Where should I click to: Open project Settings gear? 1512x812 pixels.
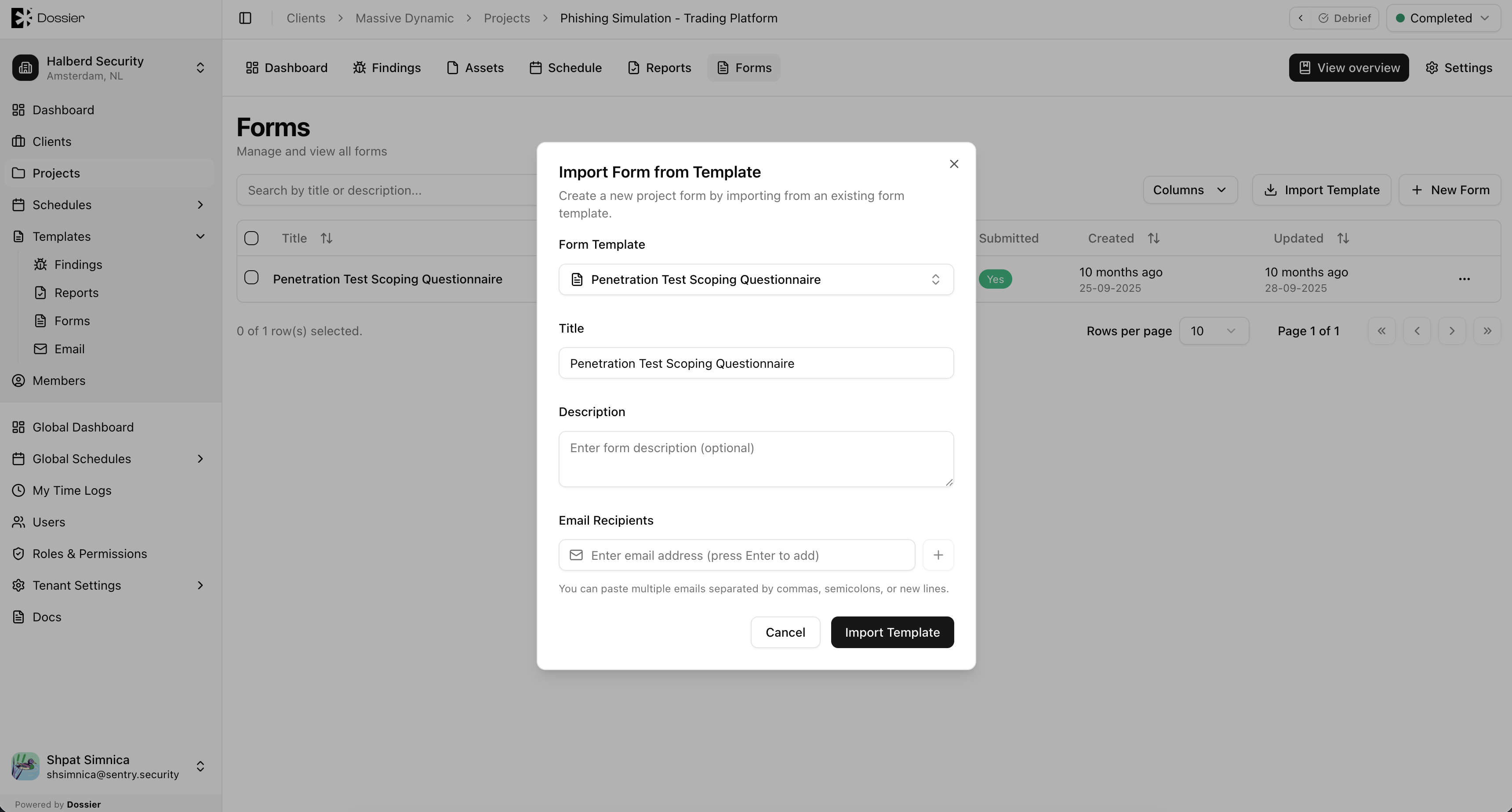tap(1458, 68)
